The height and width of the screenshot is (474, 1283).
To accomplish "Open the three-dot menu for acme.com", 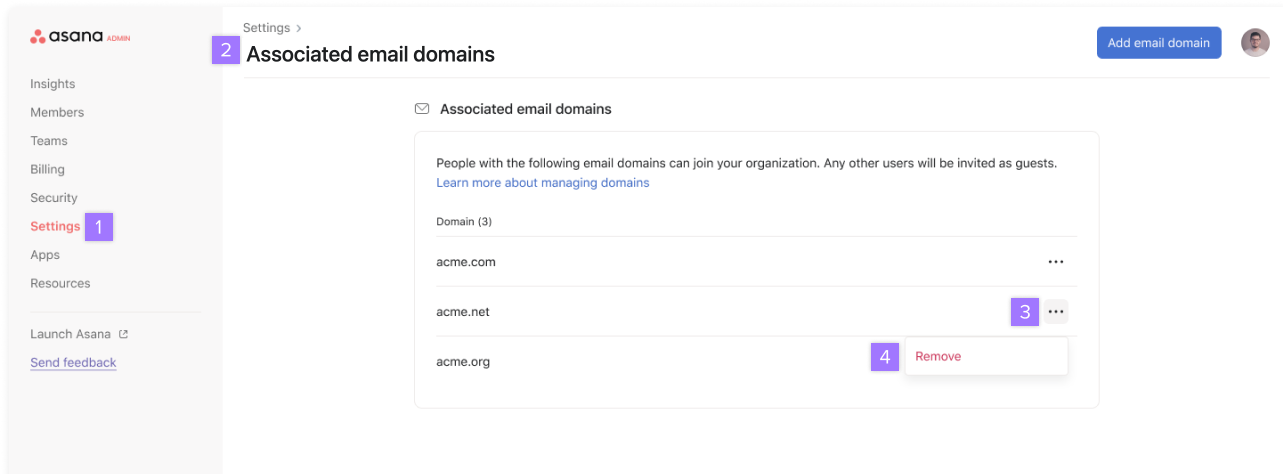I will point(1055,262).
